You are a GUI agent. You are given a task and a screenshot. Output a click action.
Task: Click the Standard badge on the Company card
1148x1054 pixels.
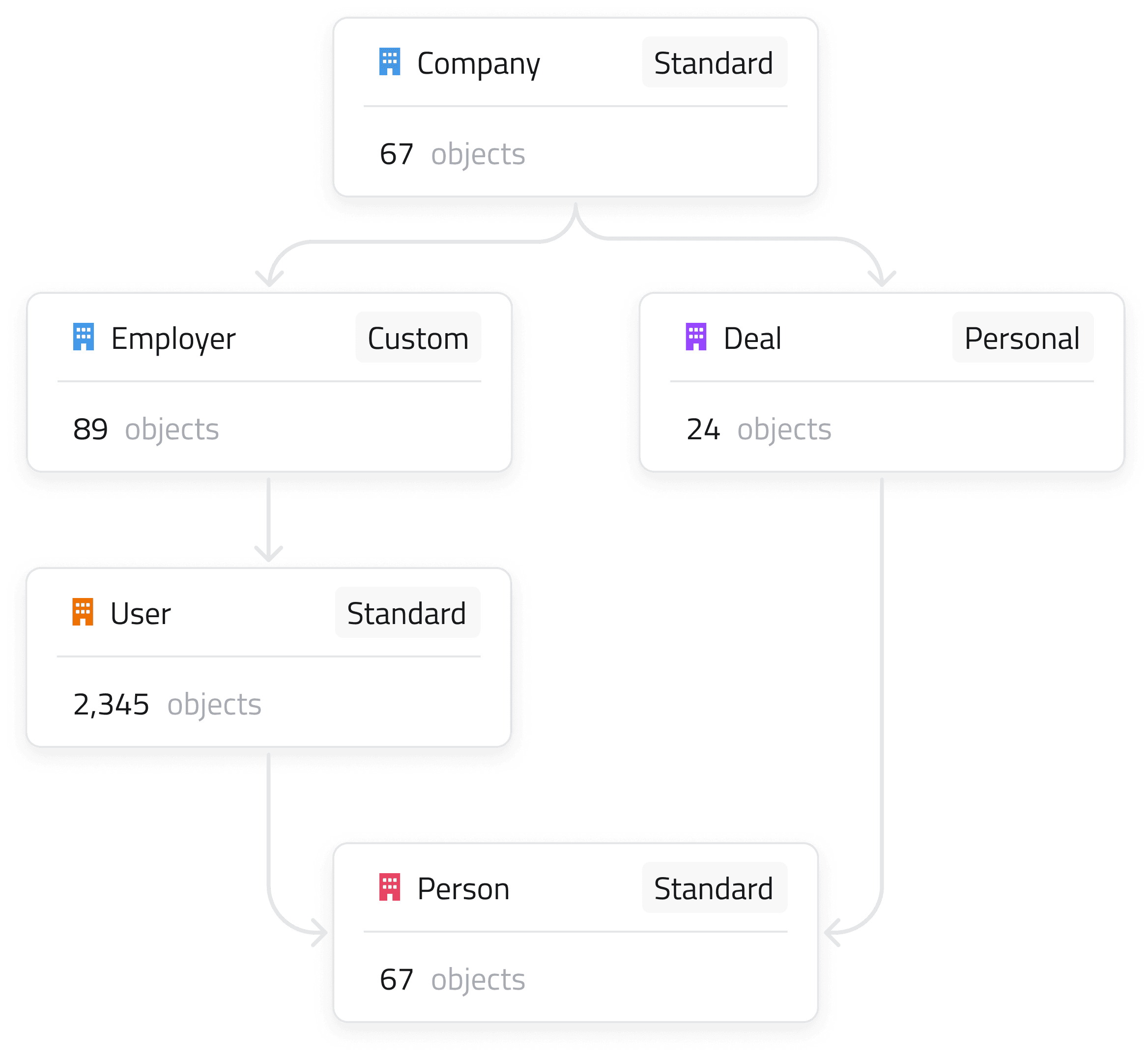pos(714,63)
